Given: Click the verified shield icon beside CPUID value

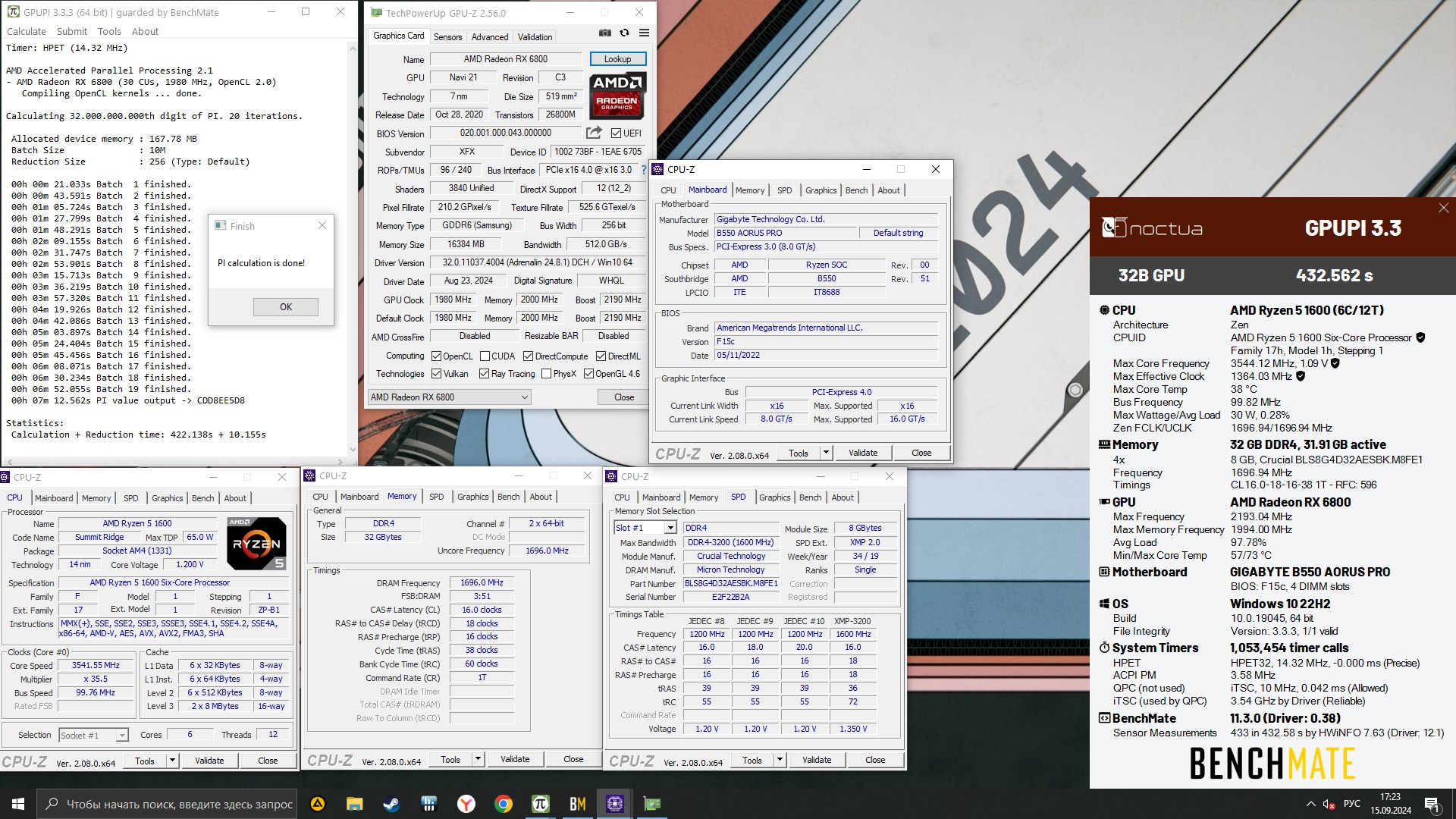Looking at the screenshot, I should 1420,337.
